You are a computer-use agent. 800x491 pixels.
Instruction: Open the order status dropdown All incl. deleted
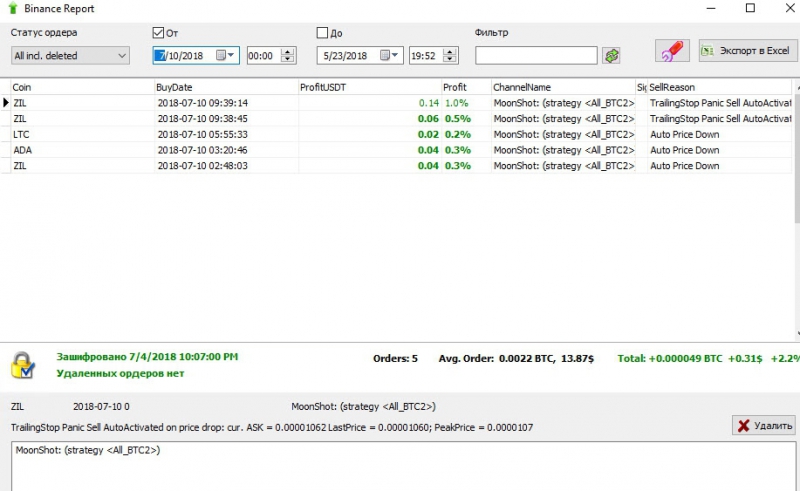point(70,56)
